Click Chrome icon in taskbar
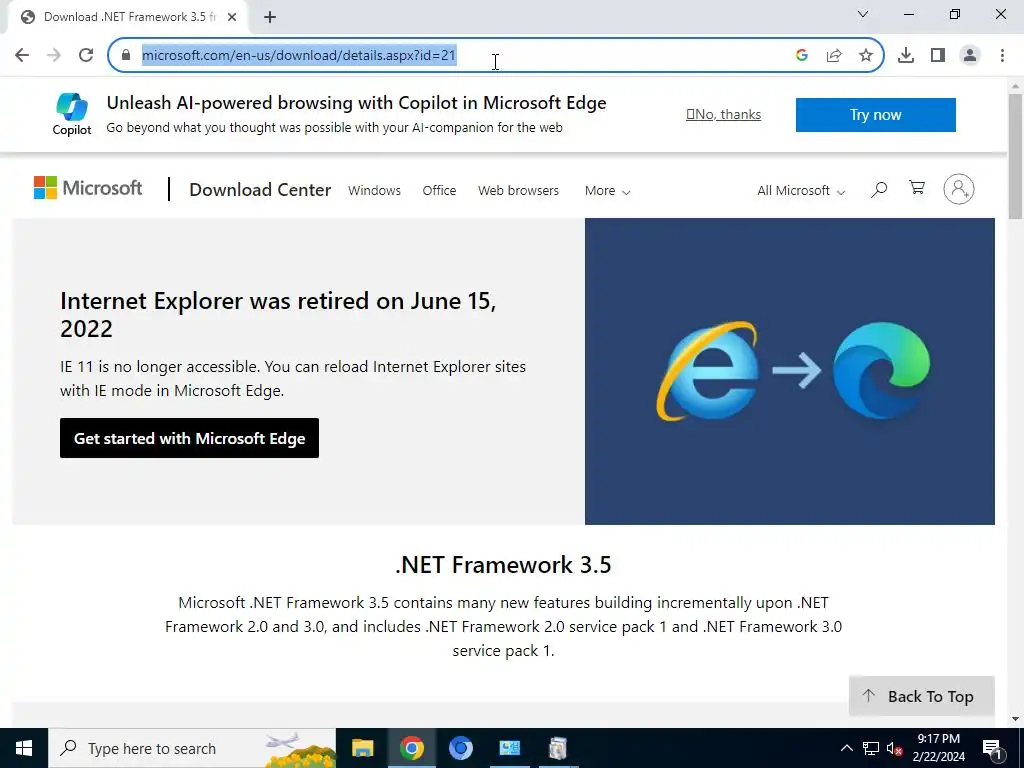Screen dimensions: 1024x768 [x=411, y=748]
